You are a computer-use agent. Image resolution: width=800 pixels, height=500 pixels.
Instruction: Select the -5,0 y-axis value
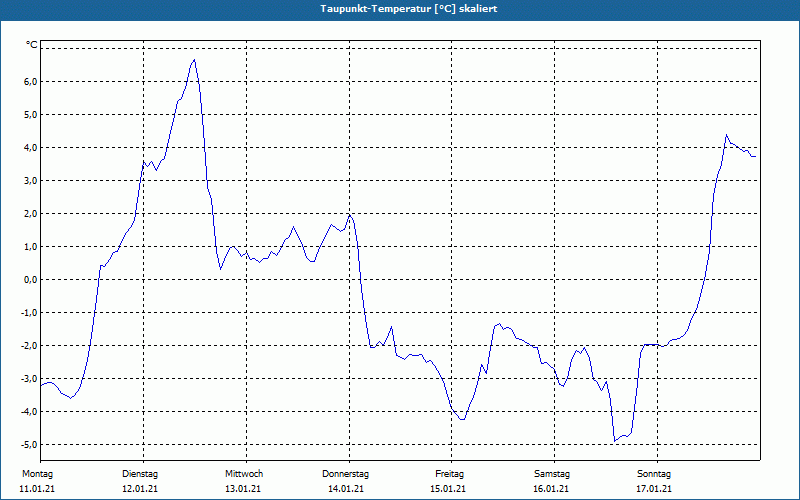point(29,444)
